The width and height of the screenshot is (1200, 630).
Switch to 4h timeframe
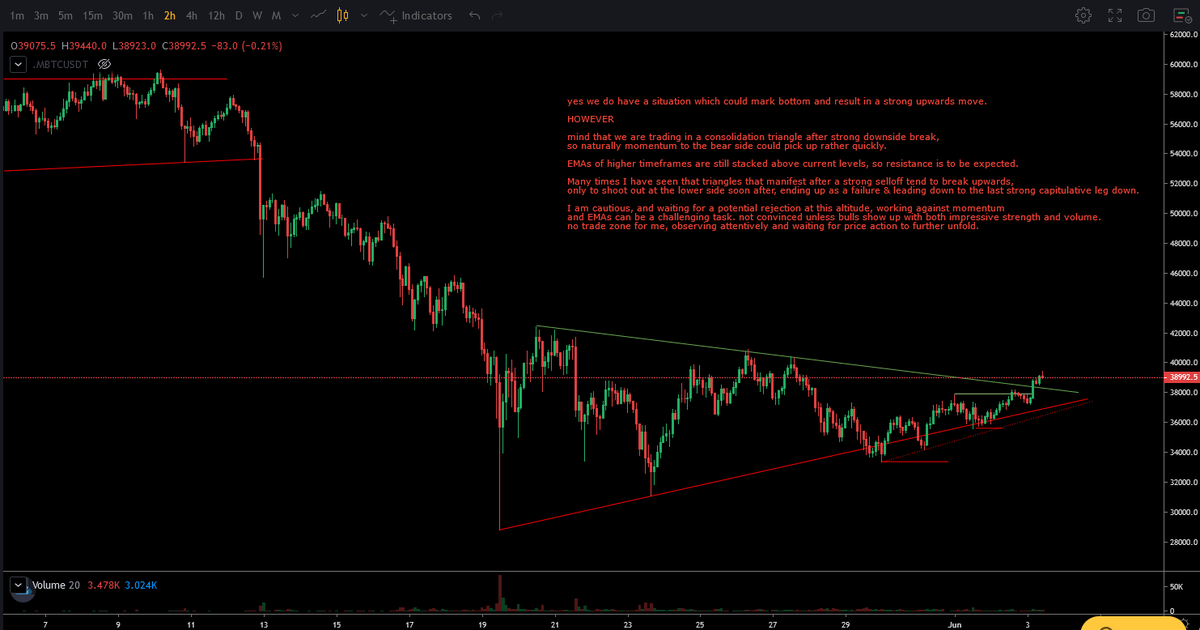(x=191, y=15)
